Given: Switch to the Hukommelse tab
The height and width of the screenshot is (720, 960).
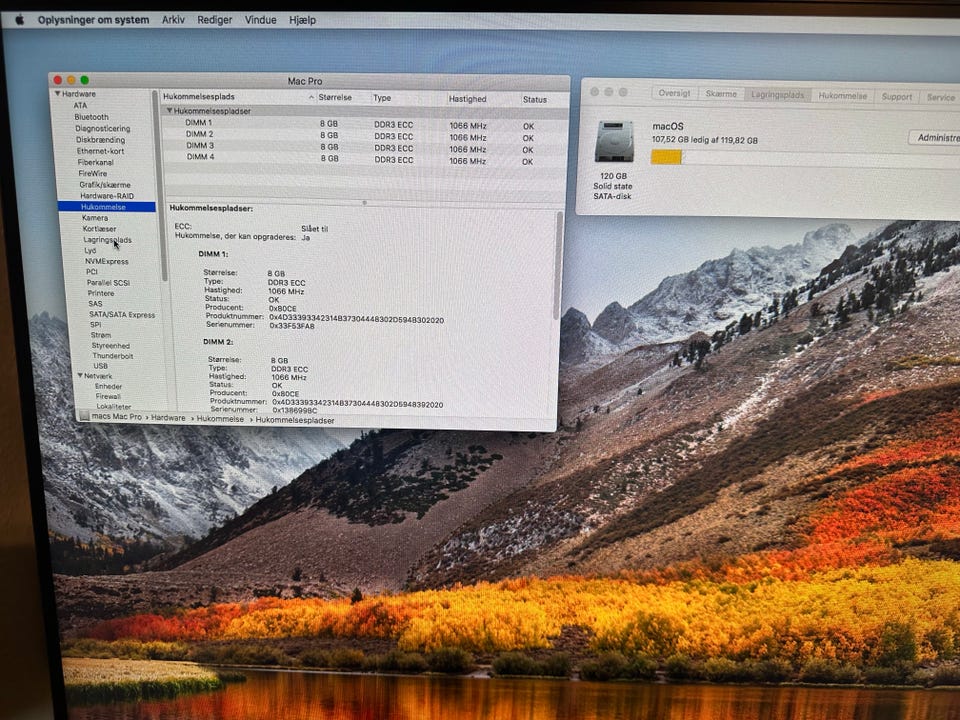Looking at the screenshot, I should click(842, 96).
